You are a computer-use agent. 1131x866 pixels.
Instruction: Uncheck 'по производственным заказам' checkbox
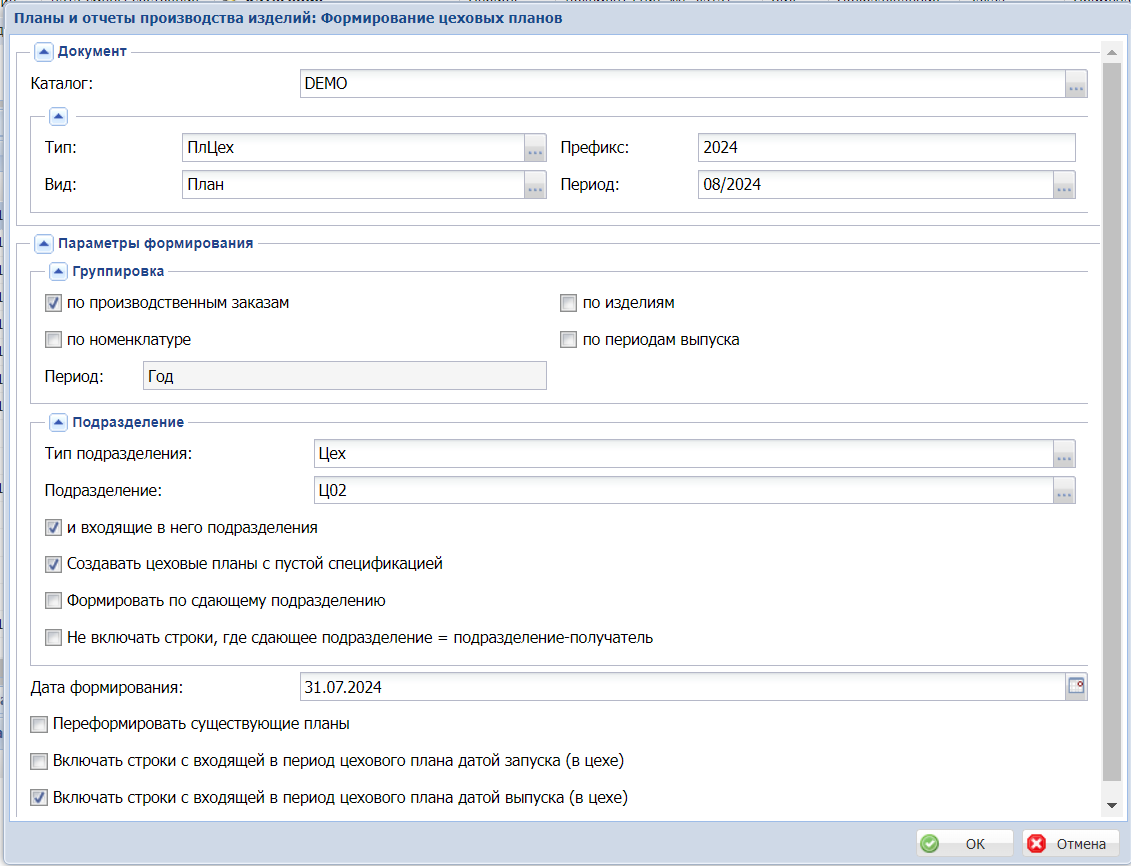tap(53, 303)
